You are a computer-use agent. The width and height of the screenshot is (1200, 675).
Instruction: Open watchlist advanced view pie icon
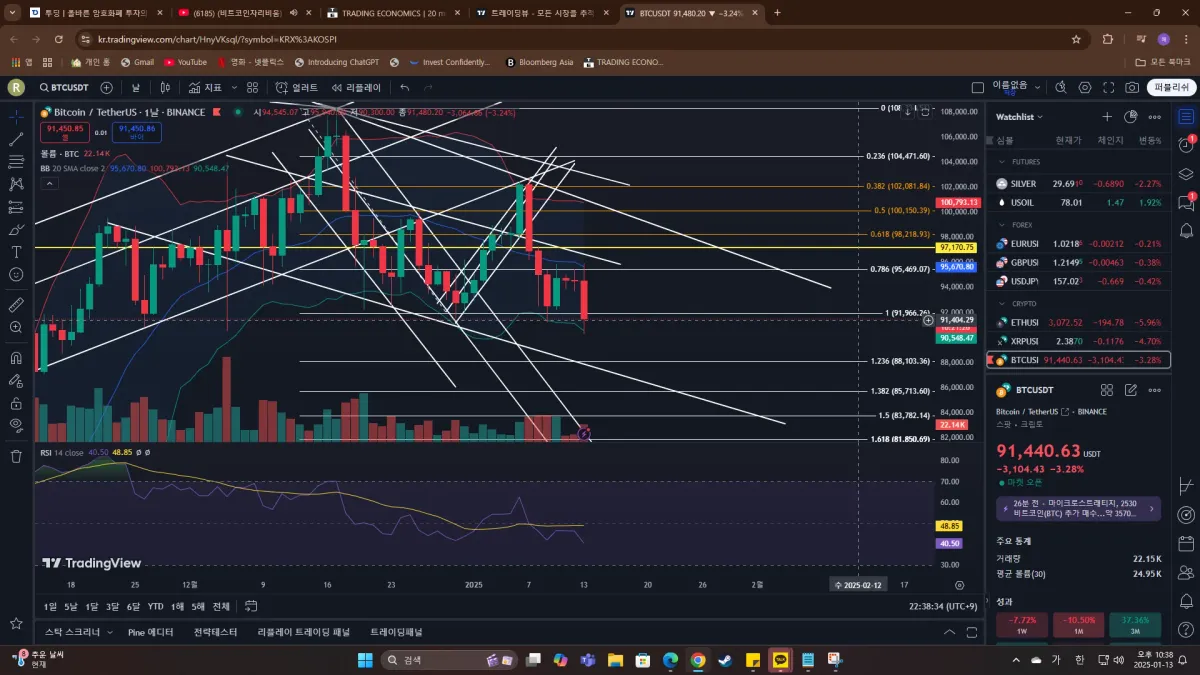click(x=1131, y=117)
